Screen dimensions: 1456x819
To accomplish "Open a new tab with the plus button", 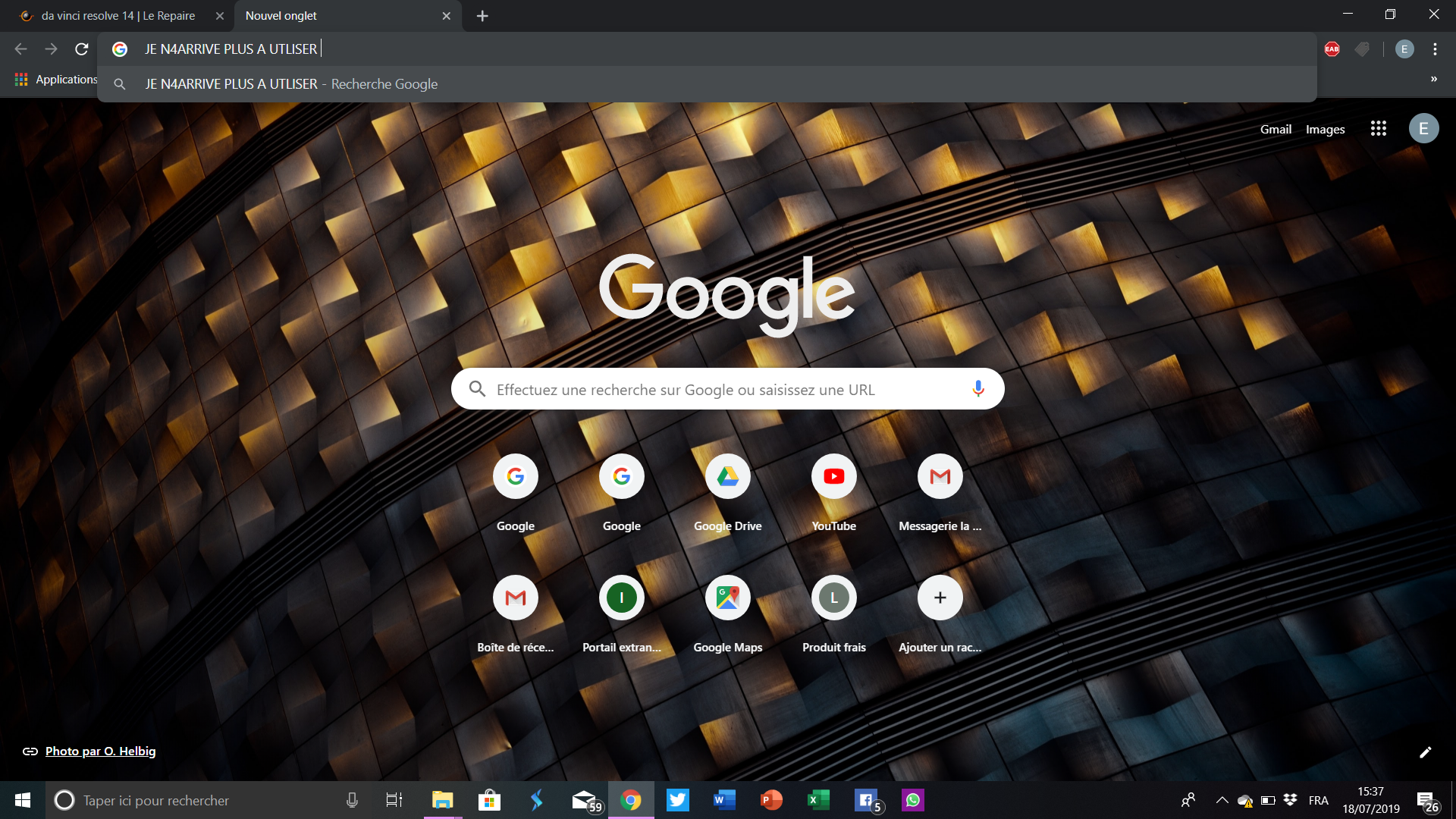I will pos(482,16).
